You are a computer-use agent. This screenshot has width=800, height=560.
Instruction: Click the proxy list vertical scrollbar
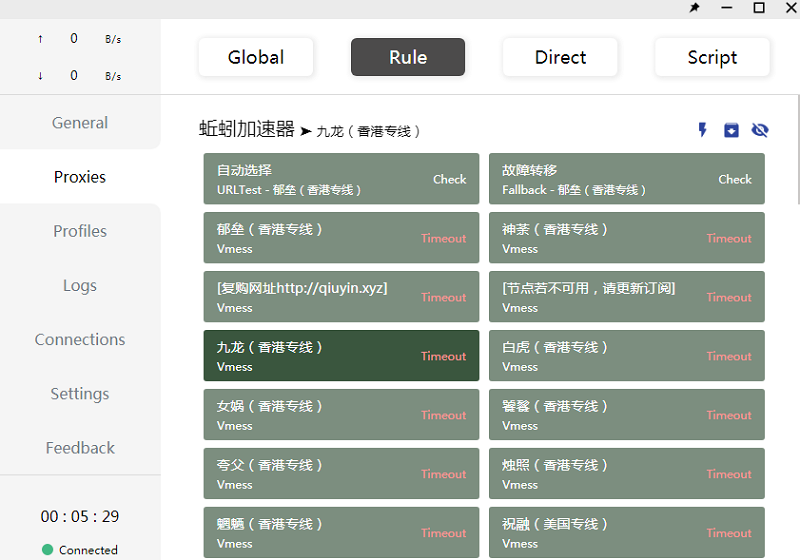click(x=797, y=150)
